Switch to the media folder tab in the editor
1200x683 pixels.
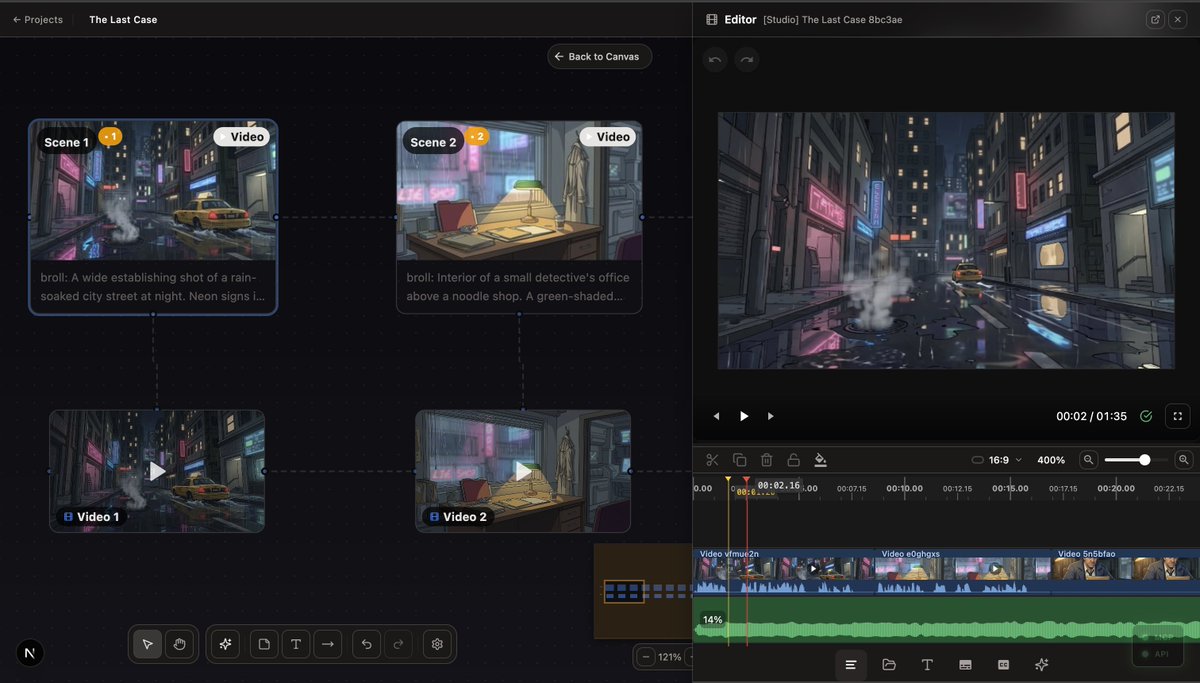[888, 664]
